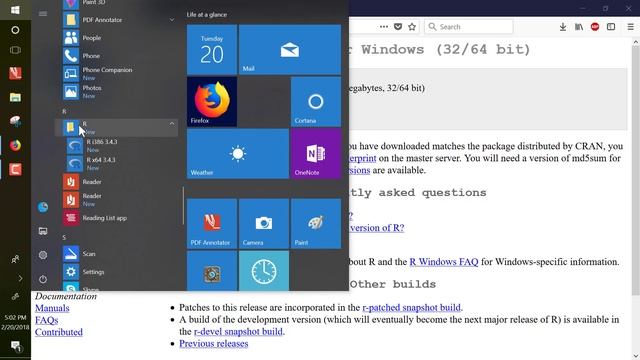Open the PDF Annotator tile

212,224
